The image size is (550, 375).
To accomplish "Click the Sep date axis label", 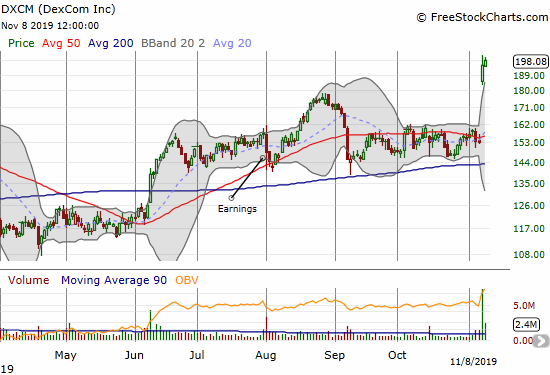I will click(x=335, y=356).
